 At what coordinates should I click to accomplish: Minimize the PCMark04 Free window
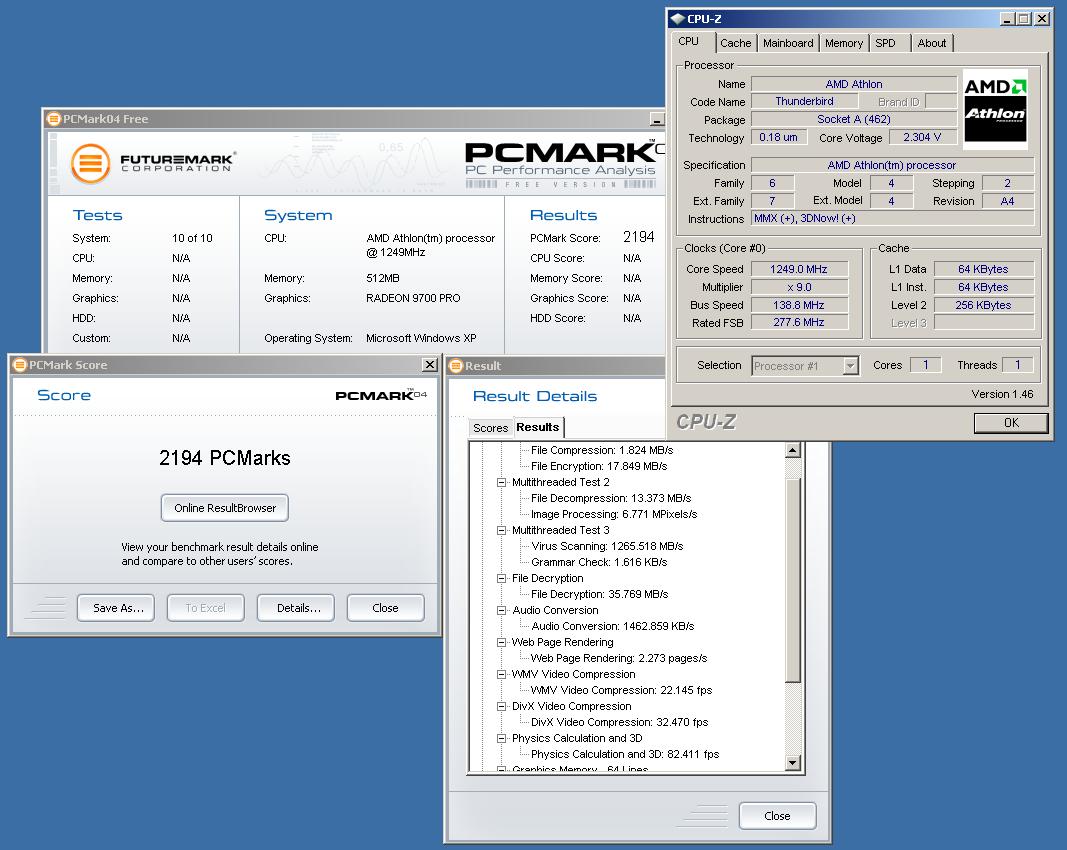tap(657, 120)
